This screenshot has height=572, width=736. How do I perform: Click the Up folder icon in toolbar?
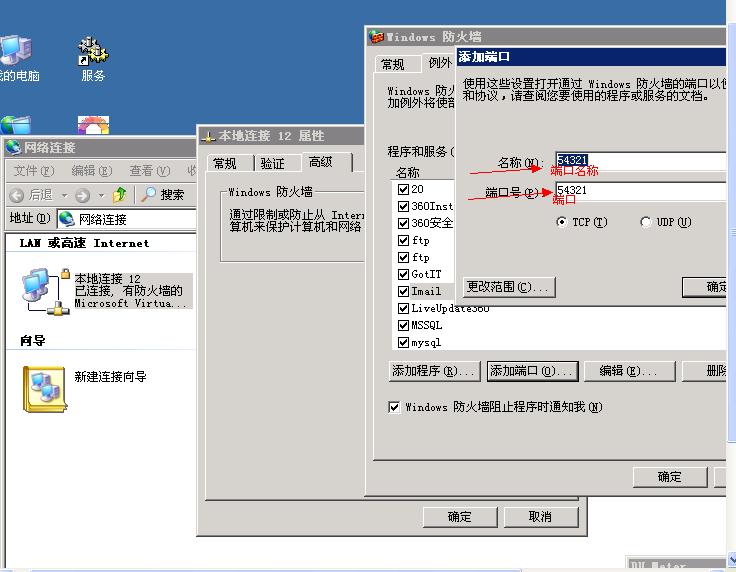coord(120,195)
